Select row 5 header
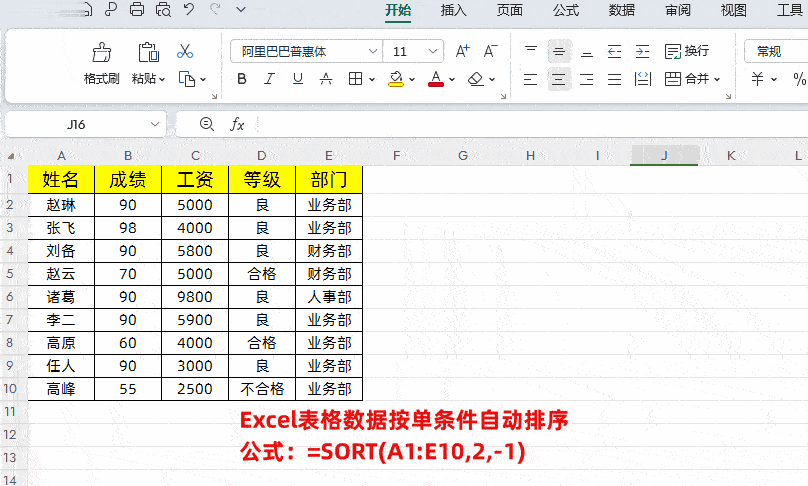 click(10, 273)
